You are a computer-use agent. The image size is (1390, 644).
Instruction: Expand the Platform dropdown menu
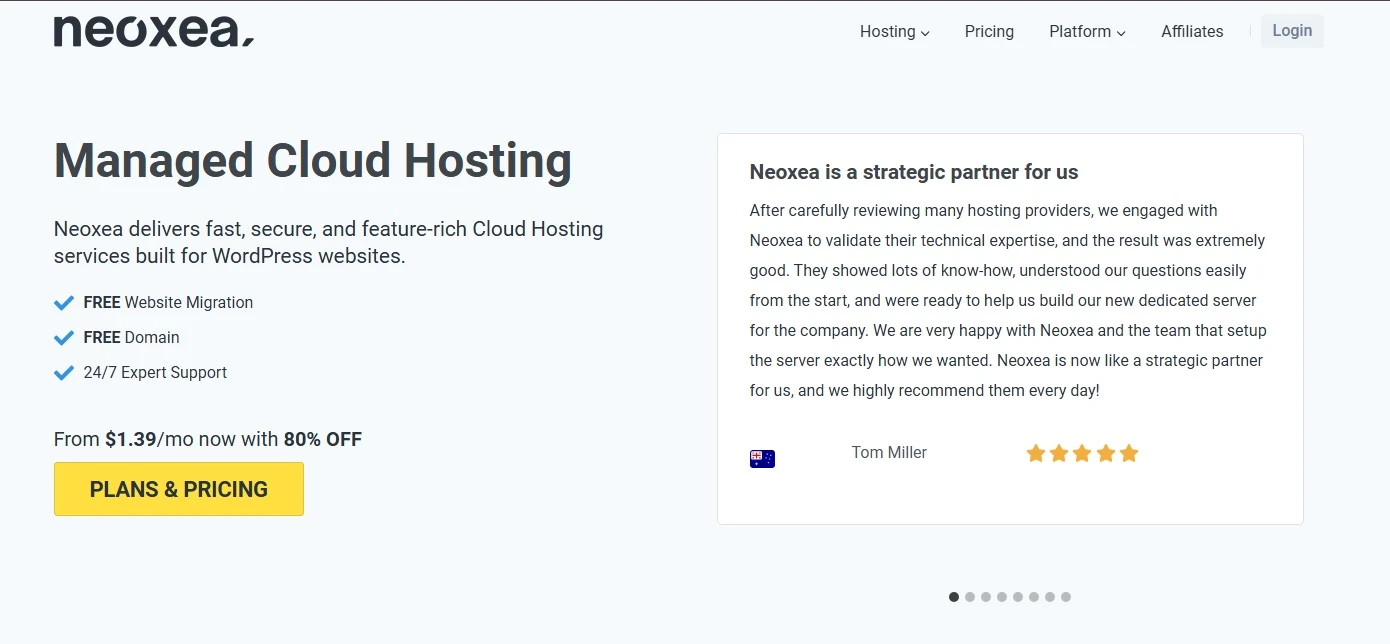pos(1087,31)
